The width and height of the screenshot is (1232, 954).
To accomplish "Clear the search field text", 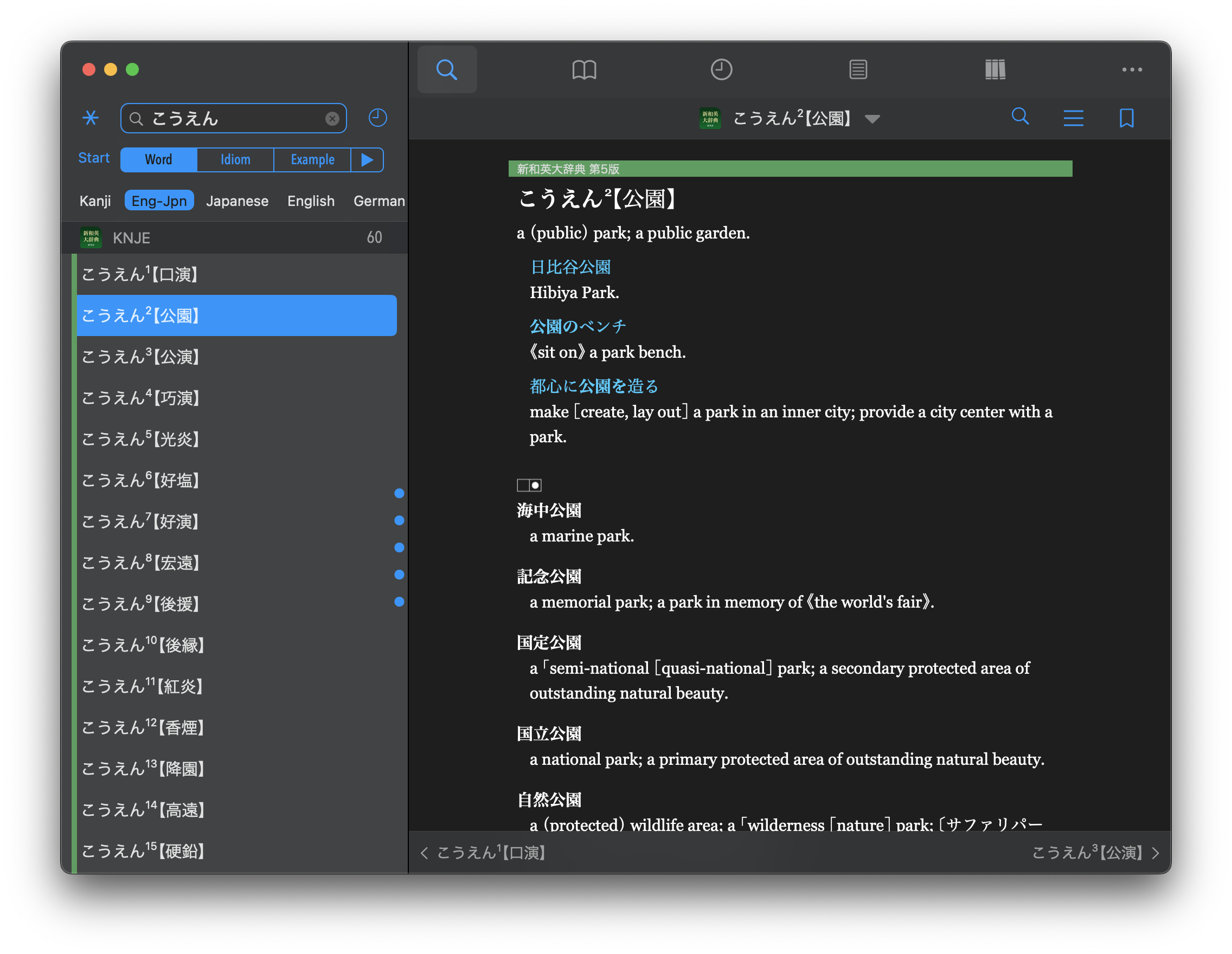I will pyautogui.click(x=332, y=118).
